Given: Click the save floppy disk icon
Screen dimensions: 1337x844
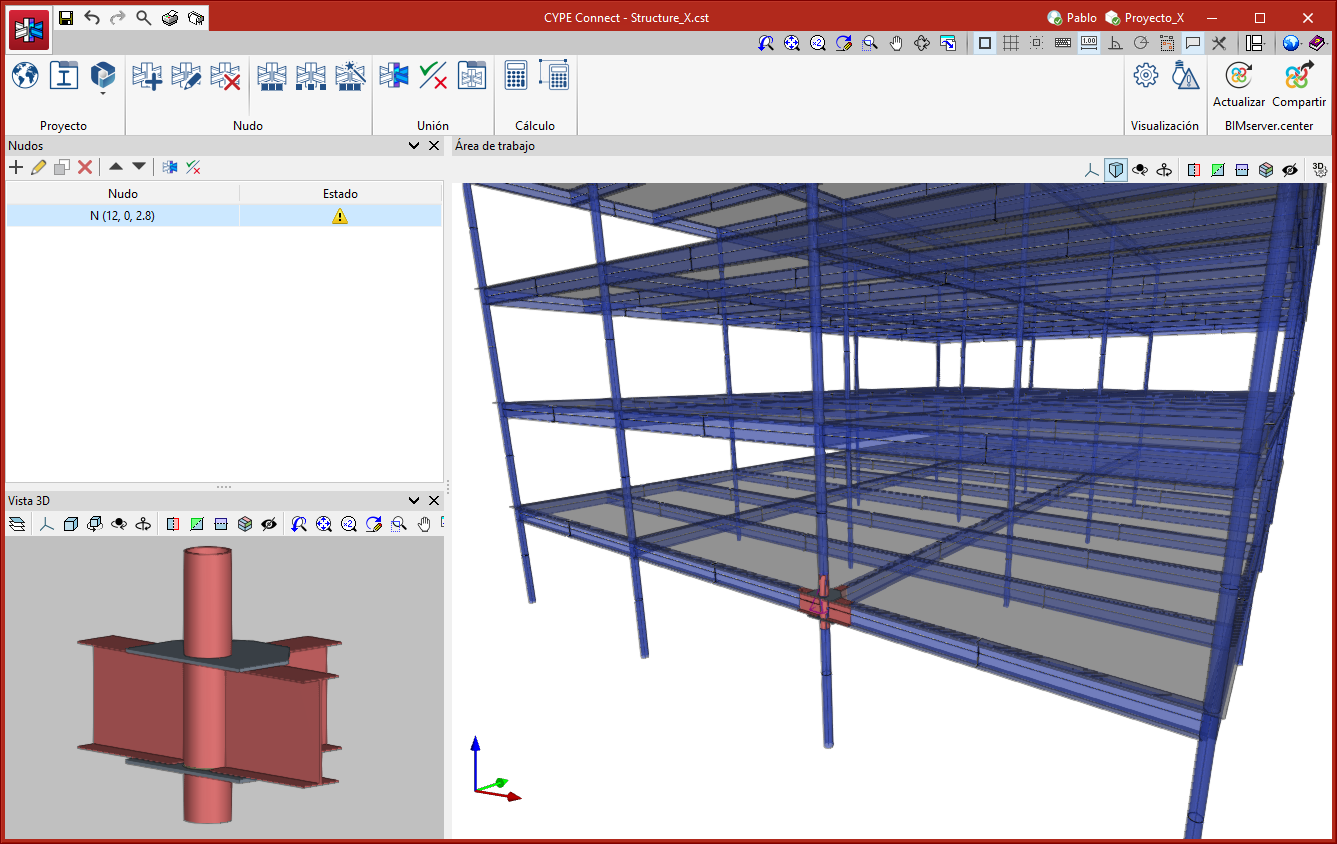Looking at the screenshot, I should tap(66, 18).
